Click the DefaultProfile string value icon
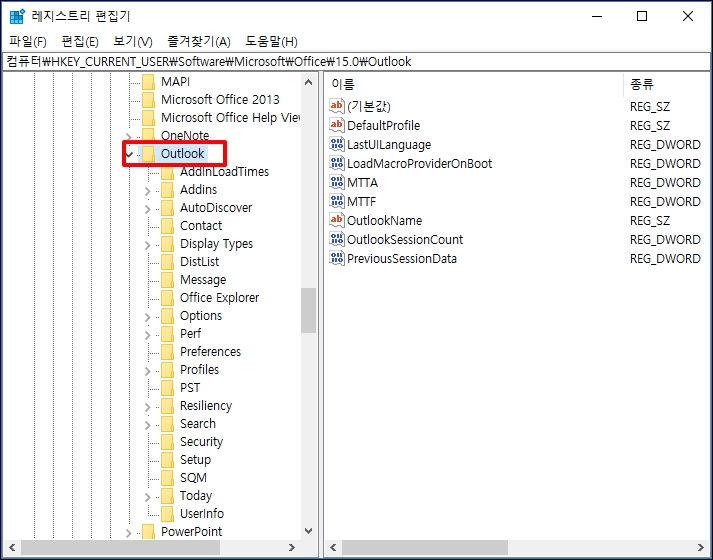 337,125
